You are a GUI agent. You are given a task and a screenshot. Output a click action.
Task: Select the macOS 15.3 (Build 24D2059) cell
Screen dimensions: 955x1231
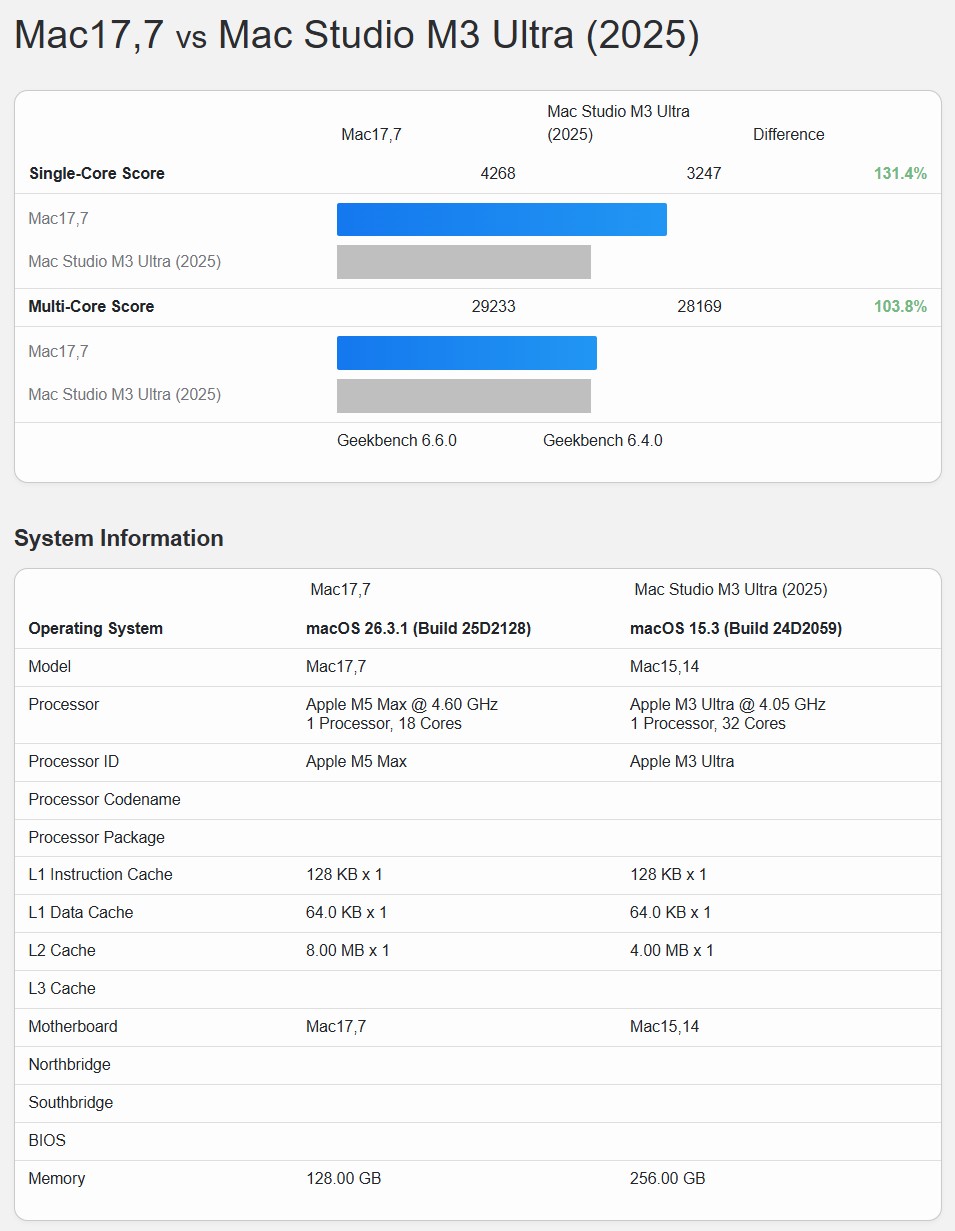[735, 629]
